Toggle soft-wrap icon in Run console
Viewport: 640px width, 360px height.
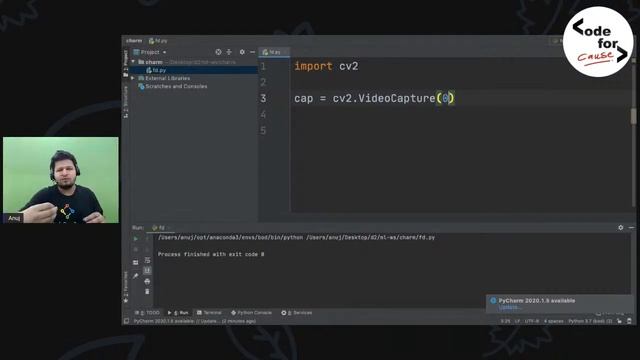pos(147,260)
